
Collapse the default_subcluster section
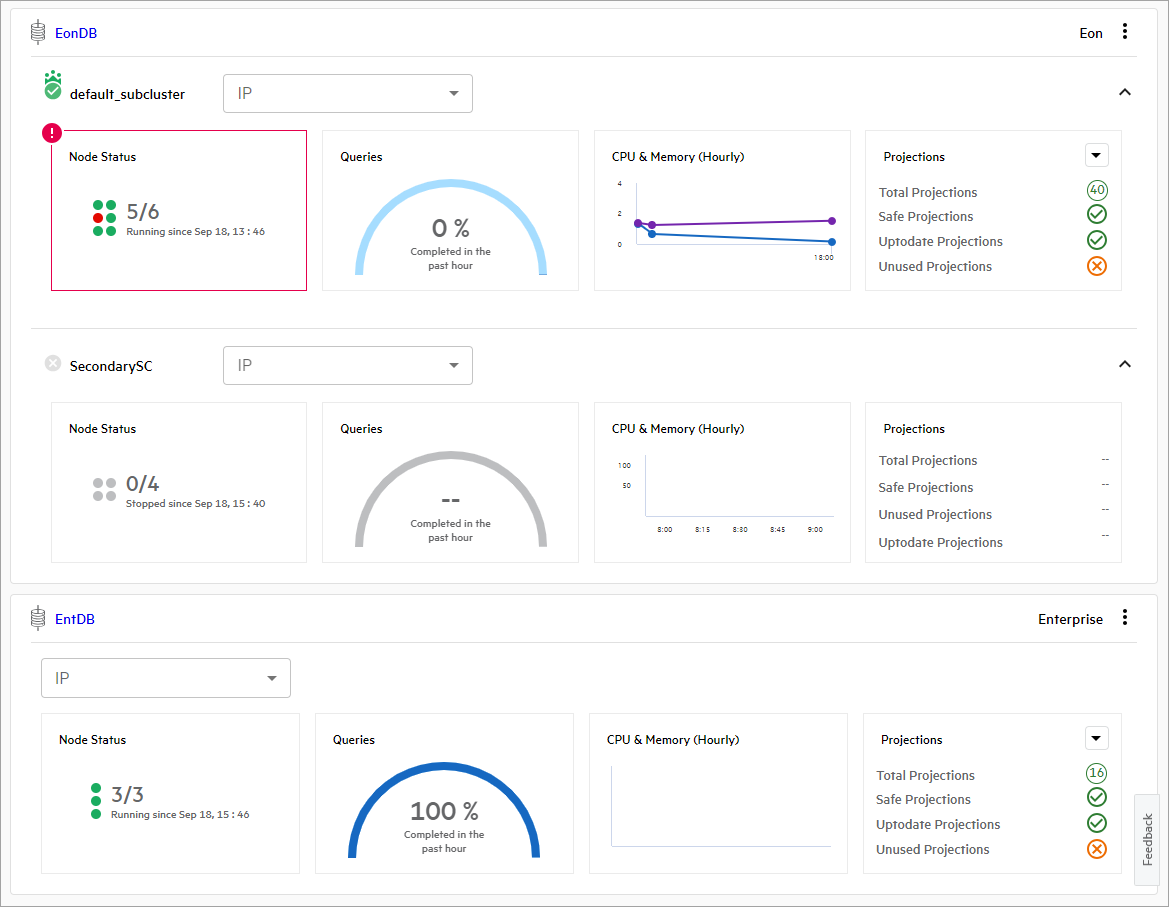[x=1125, y=92]
